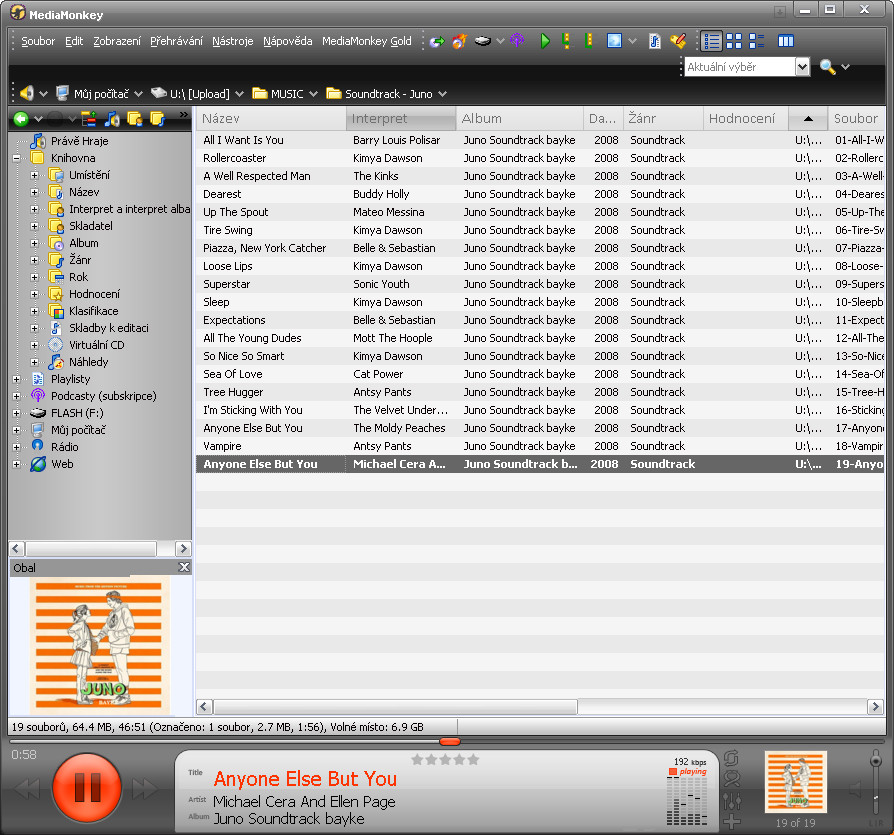Skip to the next track
894x835 pixels.
tap(145, 789)
